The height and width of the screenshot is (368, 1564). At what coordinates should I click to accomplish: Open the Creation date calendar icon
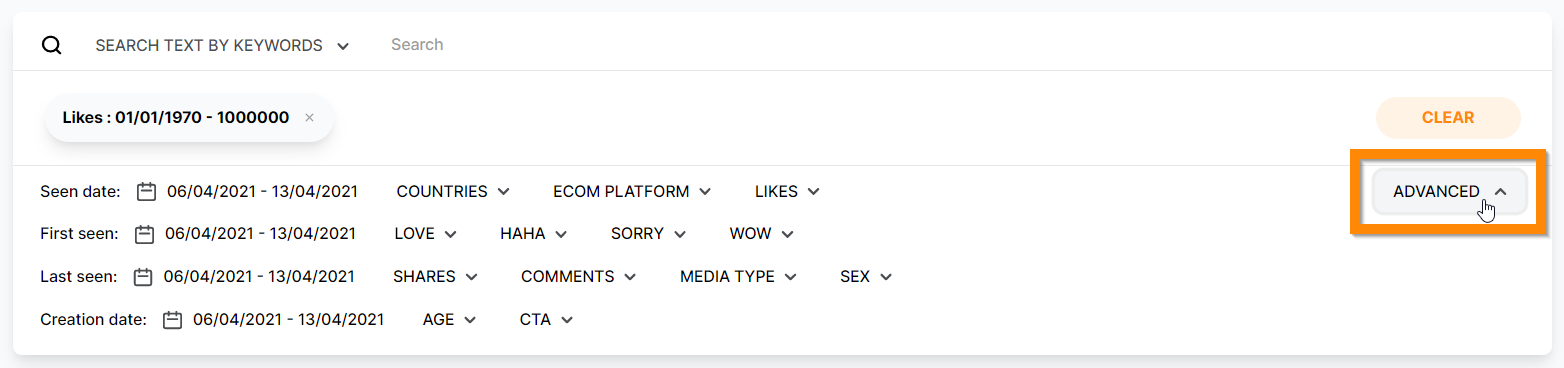point(173,320)
